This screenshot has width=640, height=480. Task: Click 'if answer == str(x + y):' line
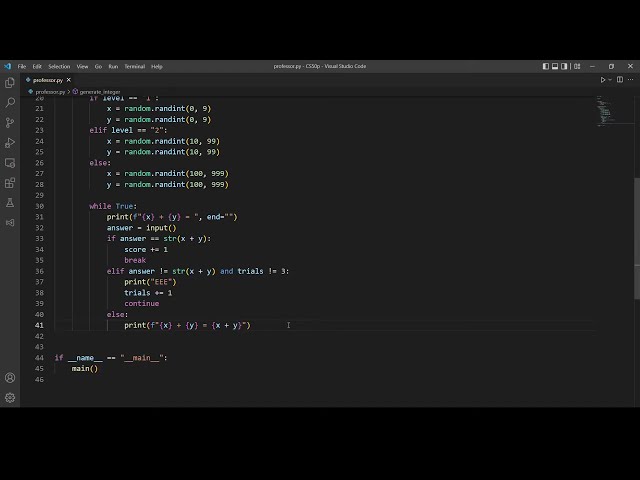pyautogui.click(x=159, y=238)
